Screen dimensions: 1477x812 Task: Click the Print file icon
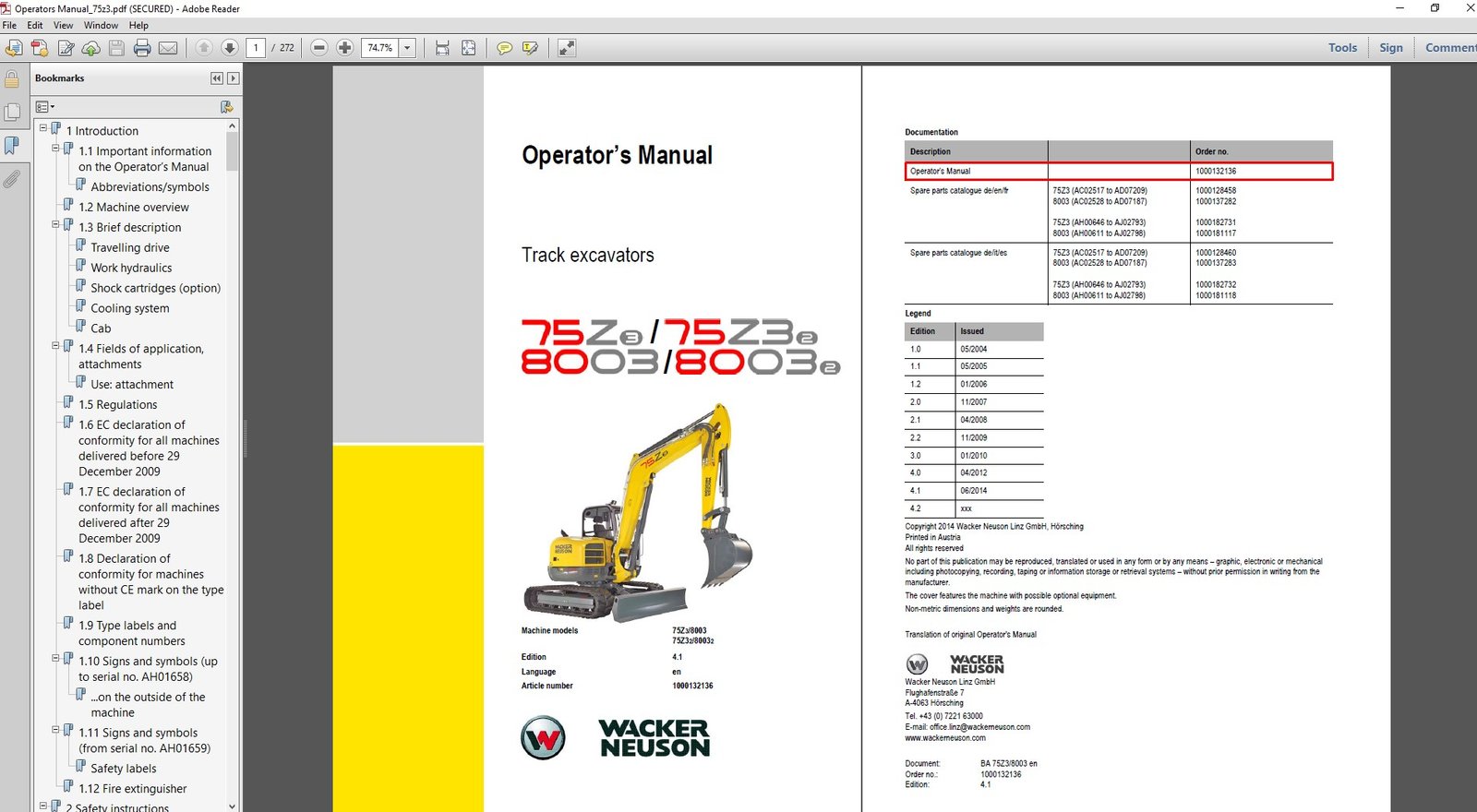click(x=142, y=48)
